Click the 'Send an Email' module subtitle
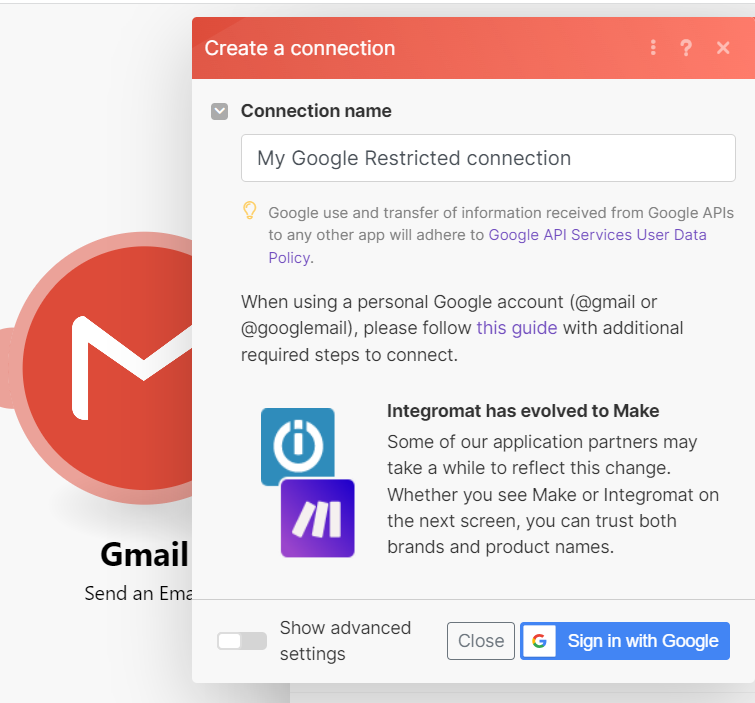This screenshot has width=755, height=703. [139, 593]
